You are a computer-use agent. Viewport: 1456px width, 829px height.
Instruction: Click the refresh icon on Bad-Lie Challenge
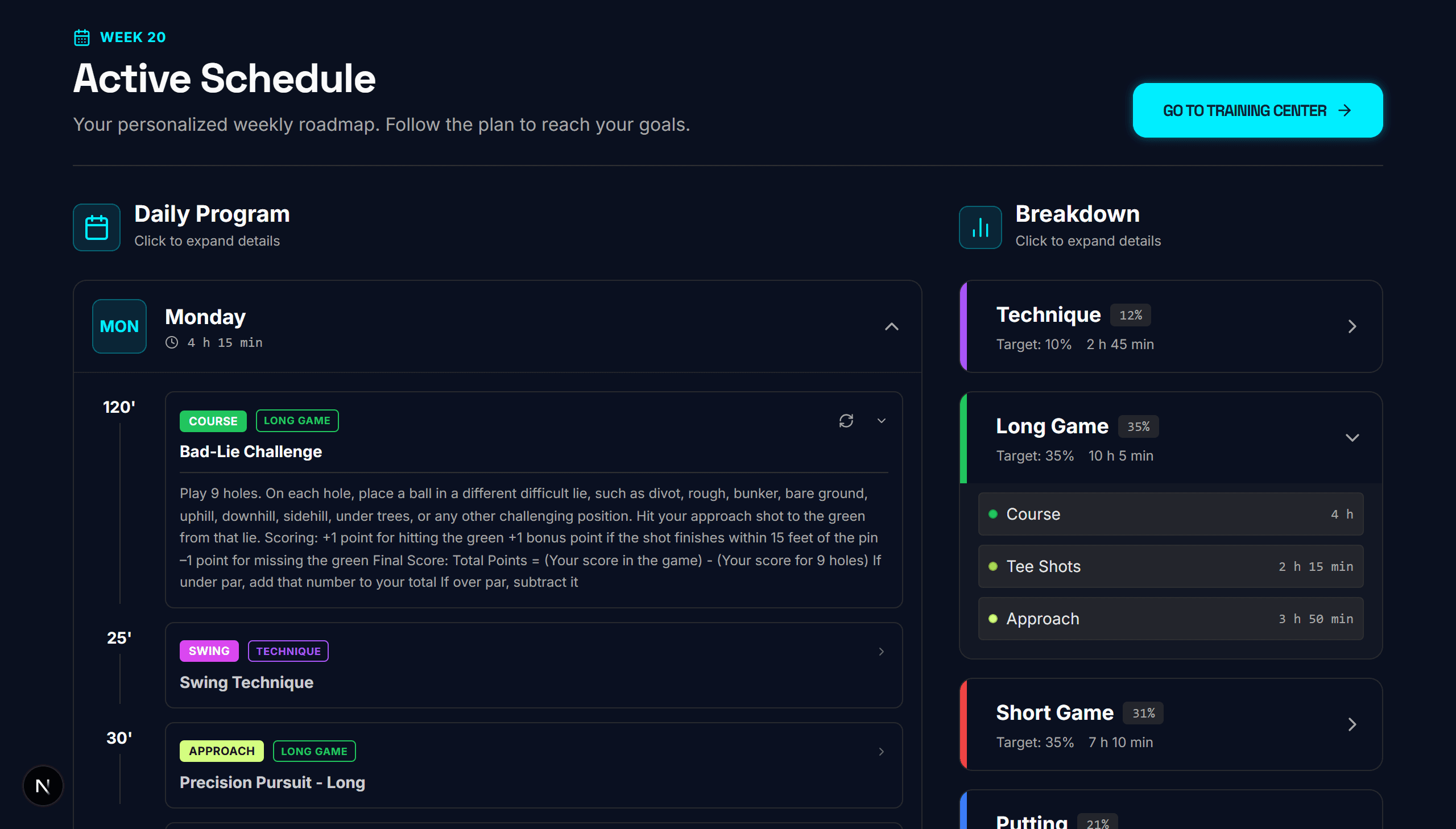(846, 420)
